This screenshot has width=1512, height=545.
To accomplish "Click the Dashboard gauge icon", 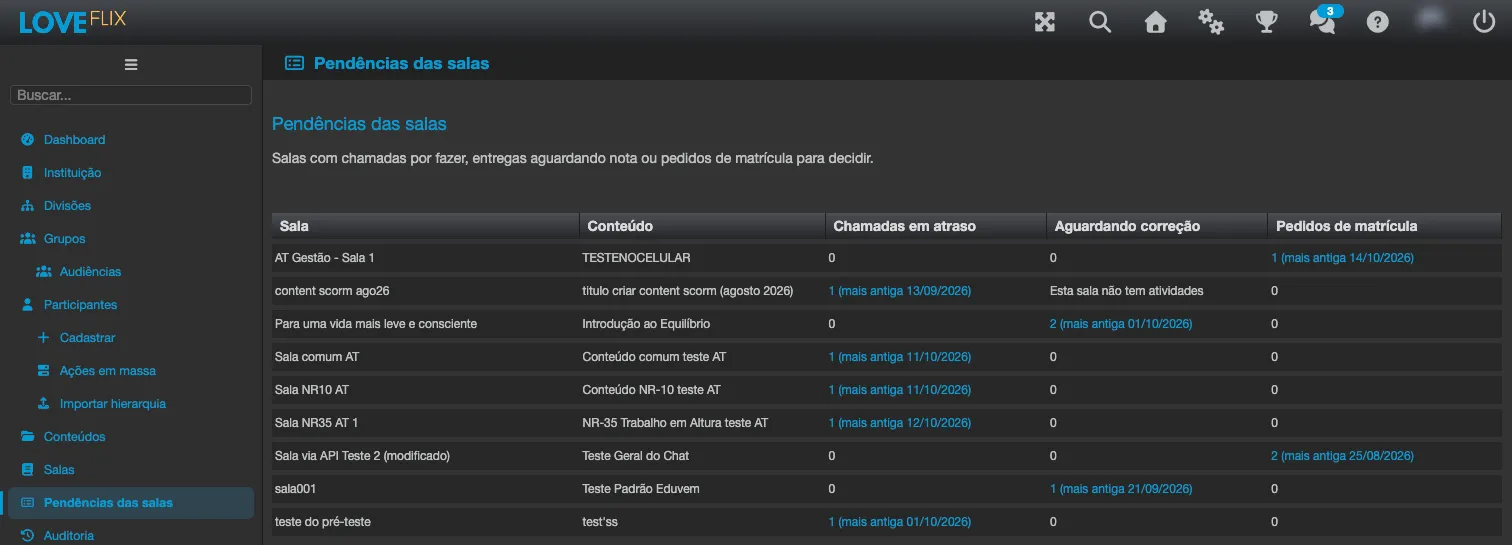I will pyautogui.click(x=28, y=139).
